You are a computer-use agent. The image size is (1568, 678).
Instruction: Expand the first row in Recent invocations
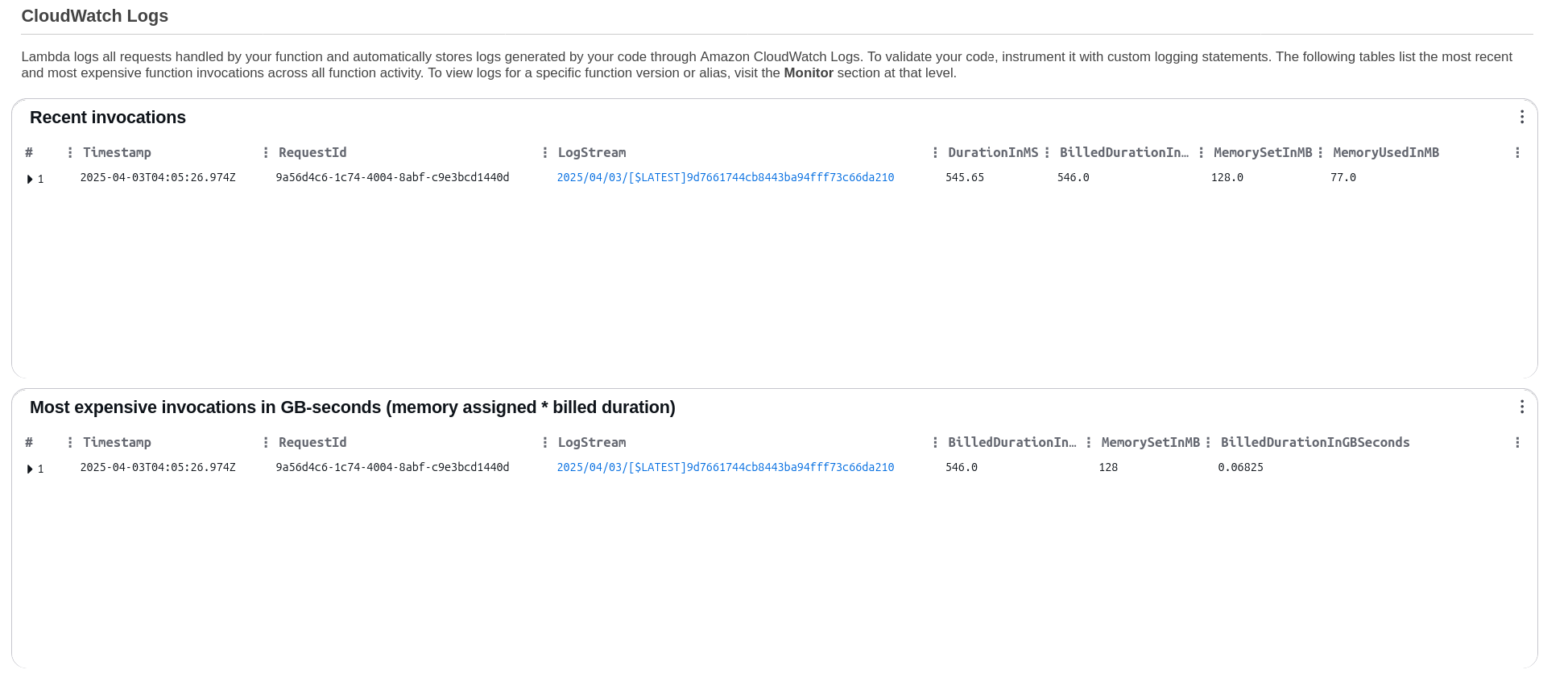pos(31,179)
